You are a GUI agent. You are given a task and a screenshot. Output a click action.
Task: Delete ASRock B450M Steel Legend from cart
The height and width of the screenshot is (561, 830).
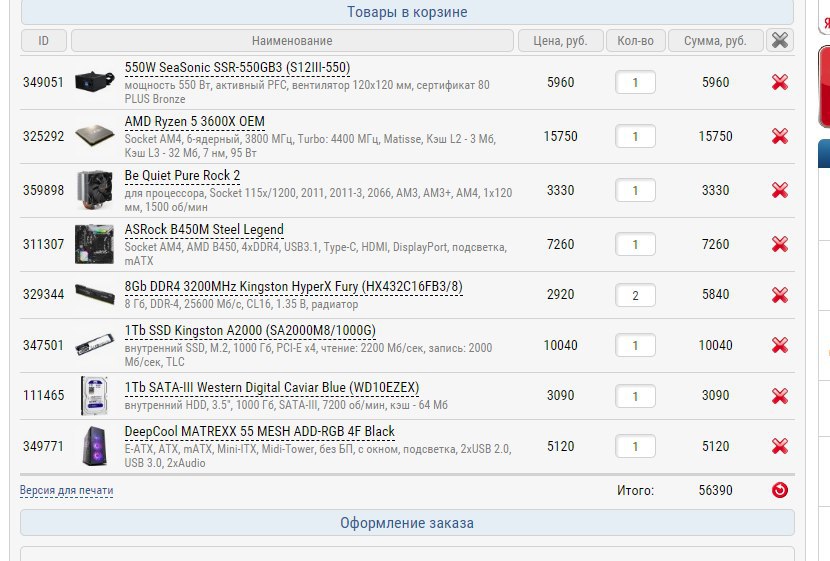coord(780,244)
